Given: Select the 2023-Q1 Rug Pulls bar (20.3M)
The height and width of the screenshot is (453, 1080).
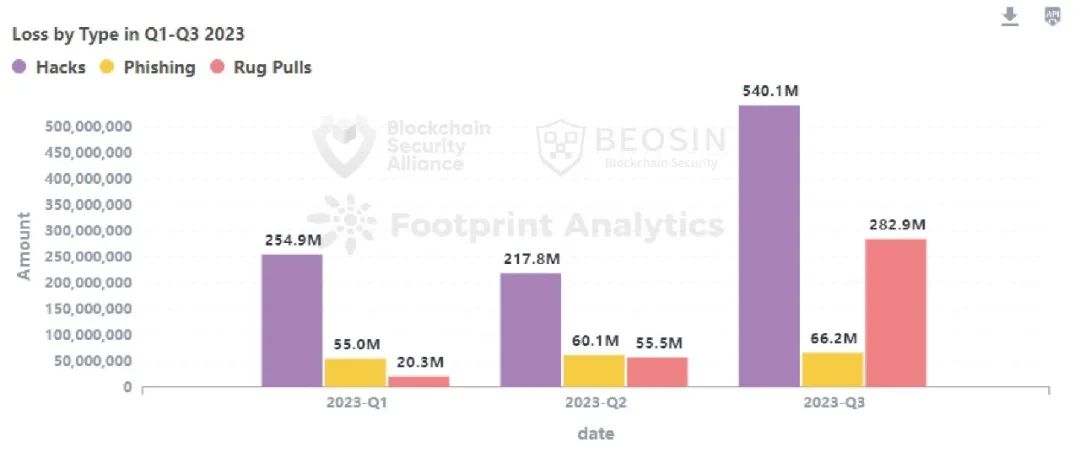Looking at the screenshot, I should pyautogui.click(x=416, y=381).
